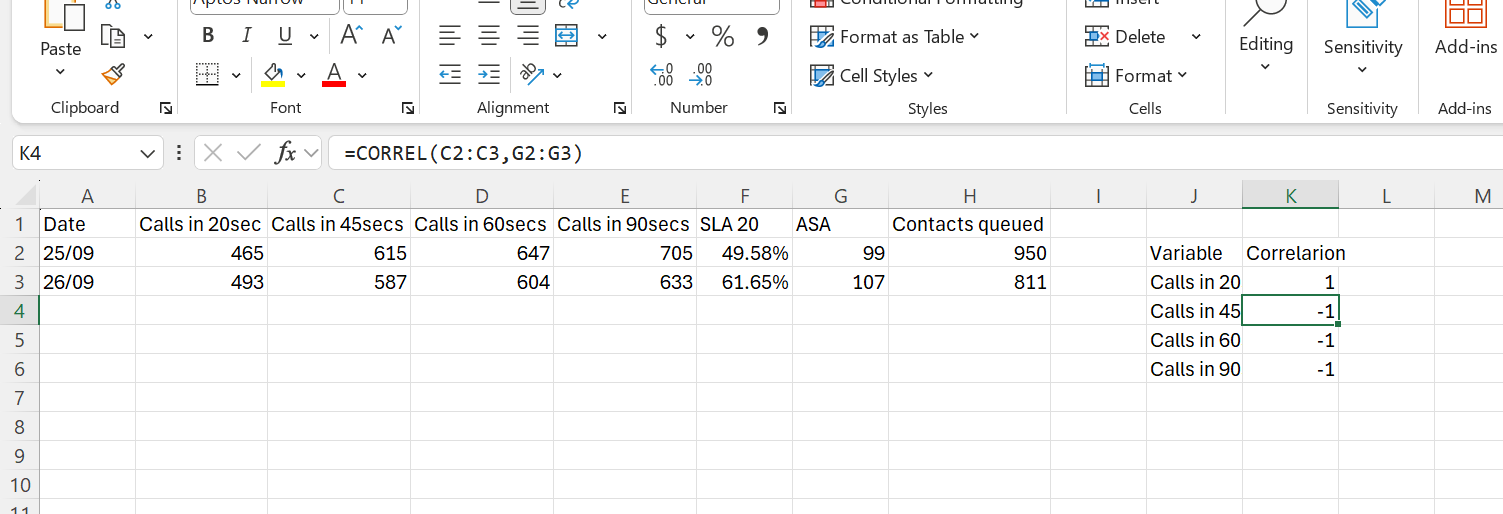Image resolution: width=1503 pixels, height=514 pixels.
Task: Click the ASA value 107
Action: [840, 282]
